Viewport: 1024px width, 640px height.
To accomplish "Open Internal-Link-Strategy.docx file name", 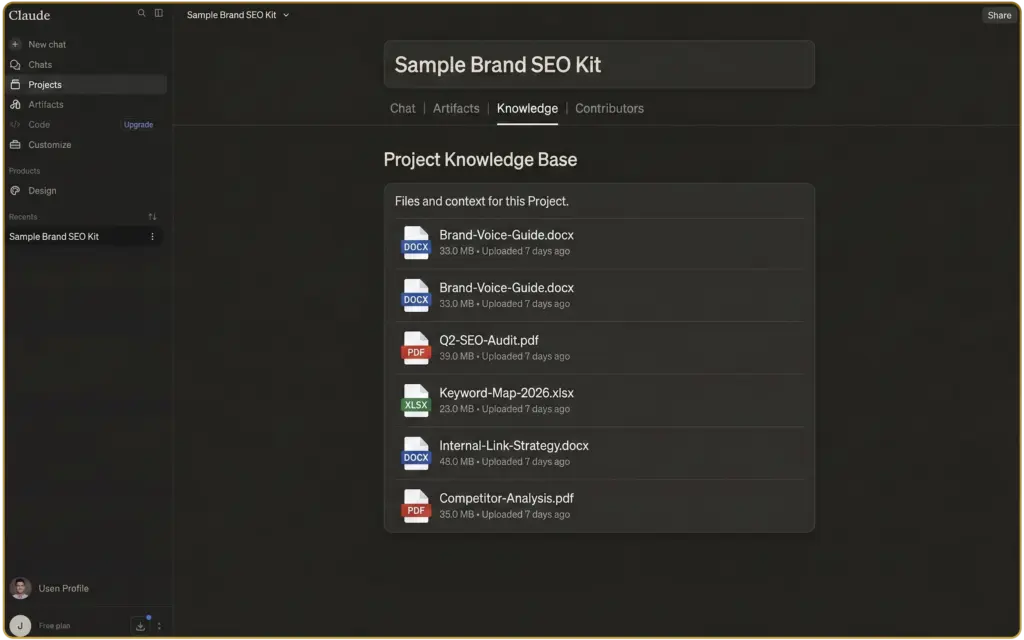I will 513,446.
